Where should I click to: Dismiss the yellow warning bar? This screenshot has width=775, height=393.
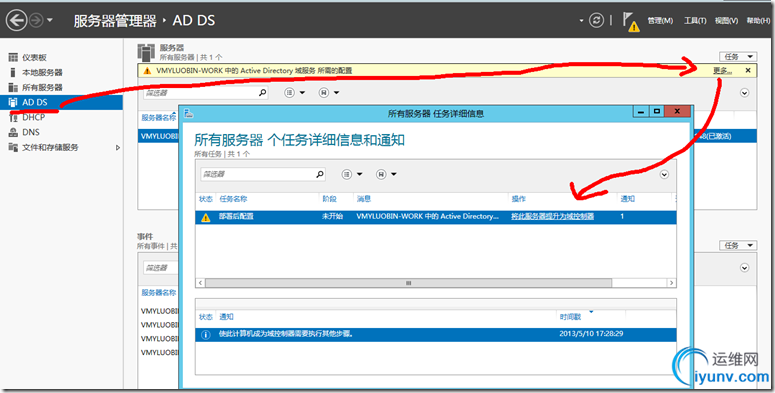tap(748, 71)
